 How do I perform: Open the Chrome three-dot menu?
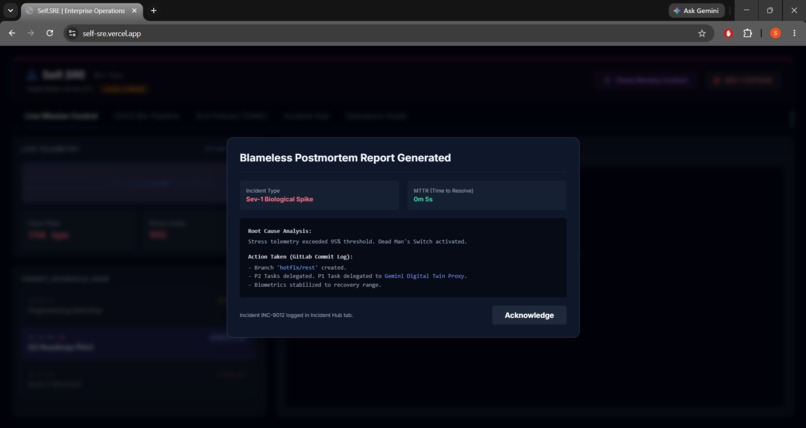pyautogui.click(x=794, y=33)
